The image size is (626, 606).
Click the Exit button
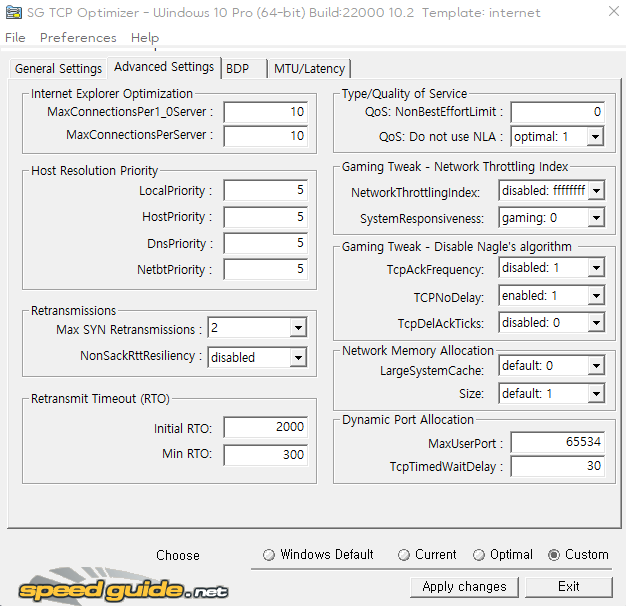[x=569, y=587]
